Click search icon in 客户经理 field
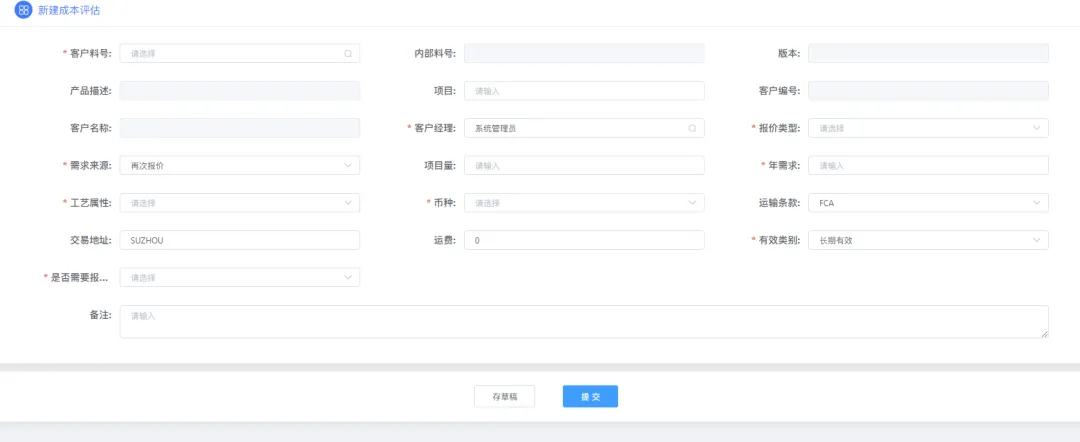Screen dimensions: 1080x442 pos(692,128)
